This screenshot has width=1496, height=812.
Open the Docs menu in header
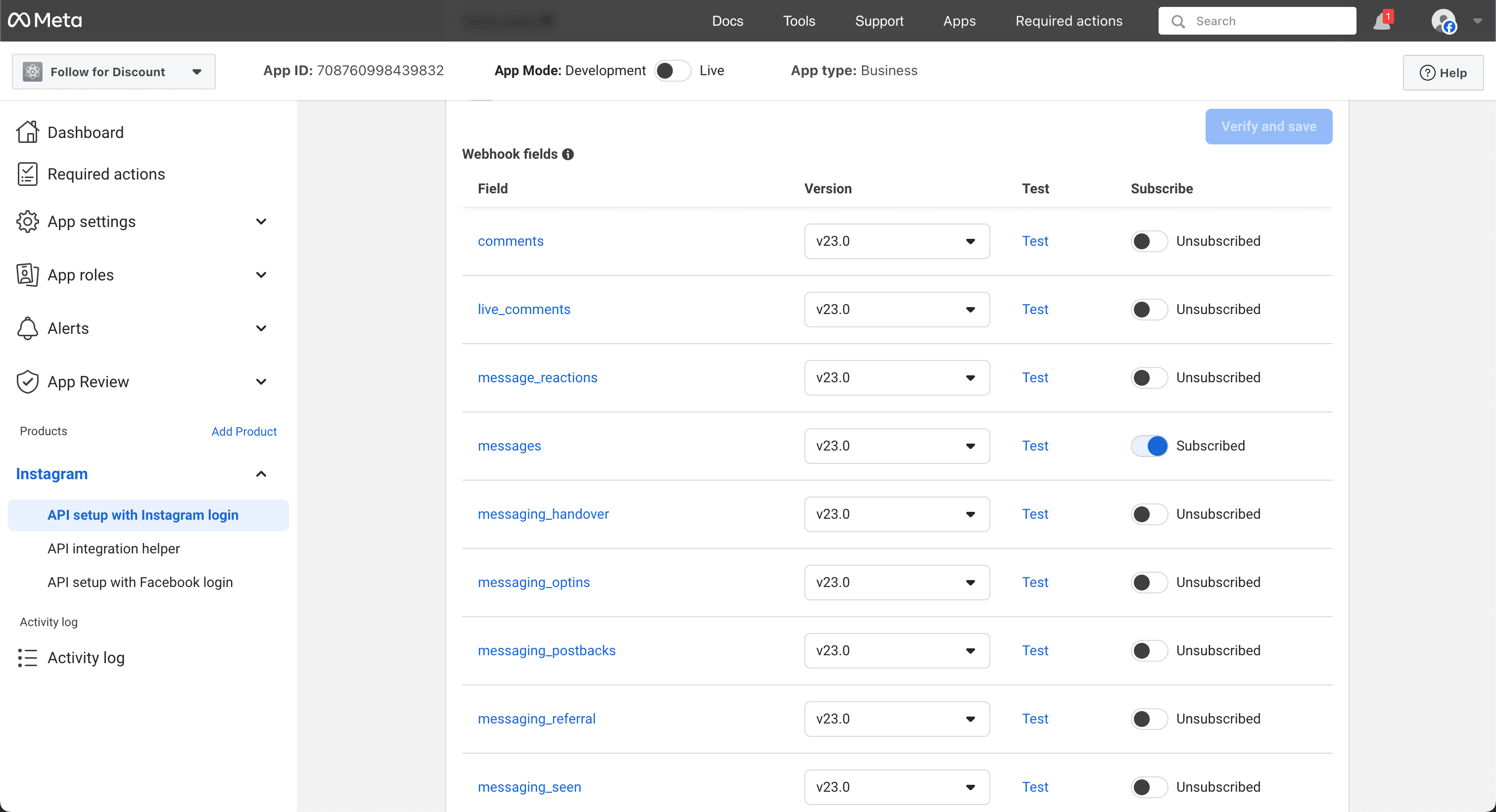(x=728, y=21)
